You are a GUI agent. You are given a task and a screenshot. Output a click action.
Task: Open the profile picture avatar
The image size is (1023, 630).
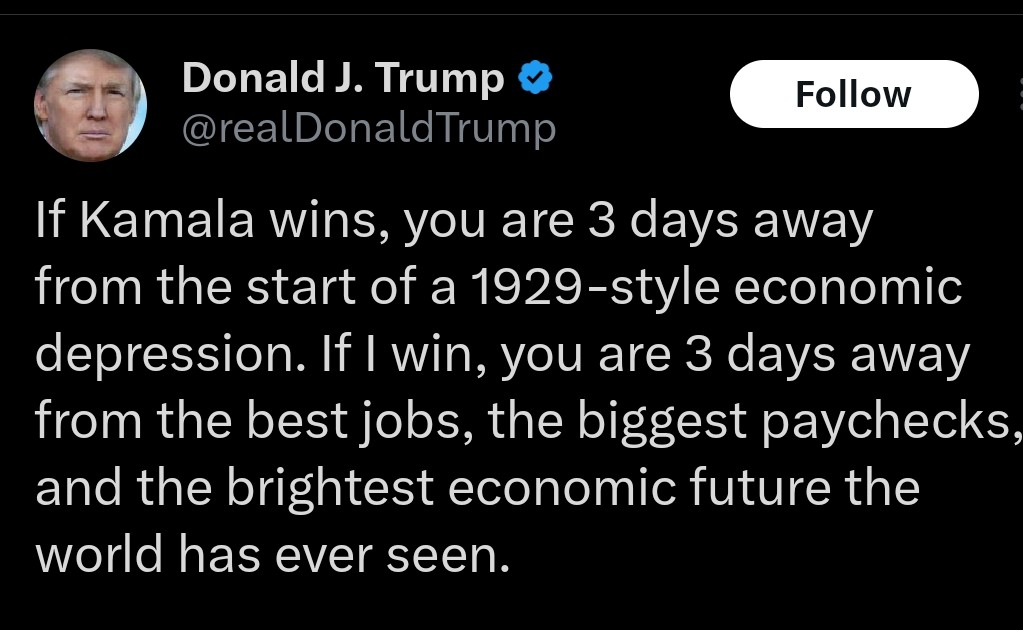tap(90, 104)
